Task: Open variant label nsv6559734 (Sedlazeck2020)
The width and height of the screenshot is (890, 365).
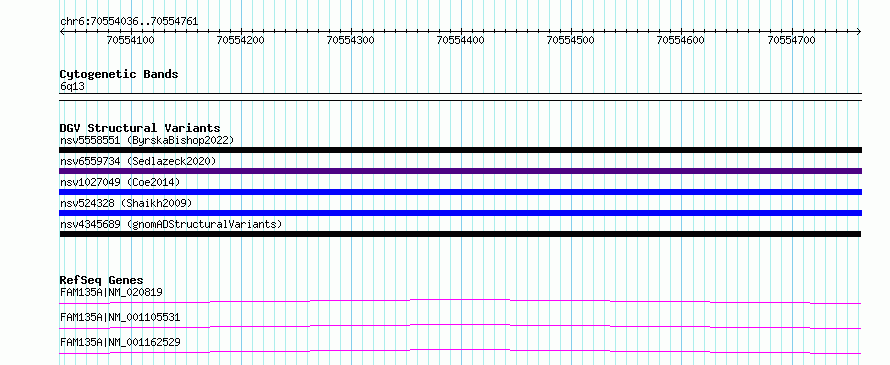Action: (x=138, y=161)
